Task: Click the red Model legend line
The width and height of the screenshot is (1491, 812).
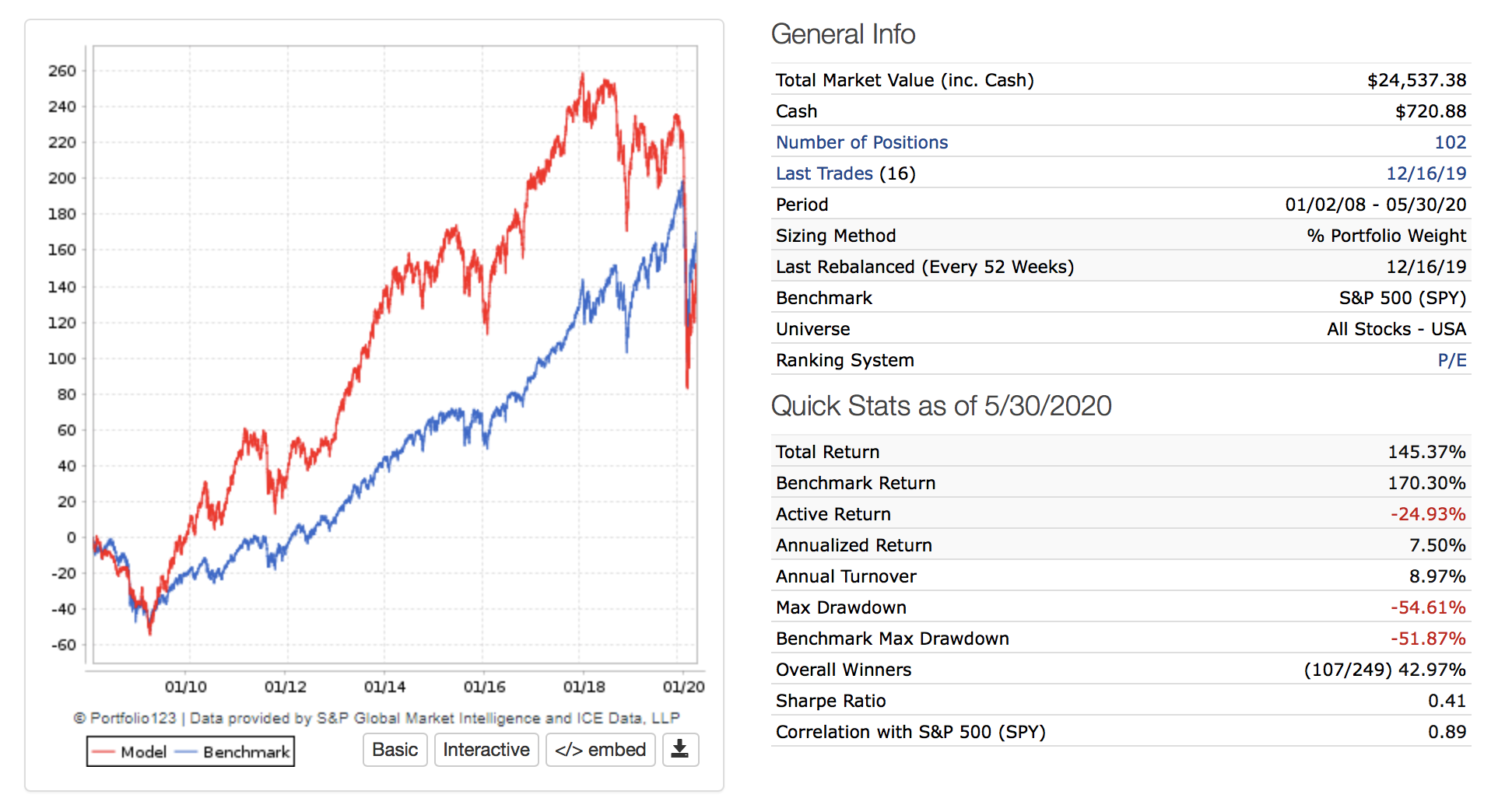Action: click(x=103, y=752)
